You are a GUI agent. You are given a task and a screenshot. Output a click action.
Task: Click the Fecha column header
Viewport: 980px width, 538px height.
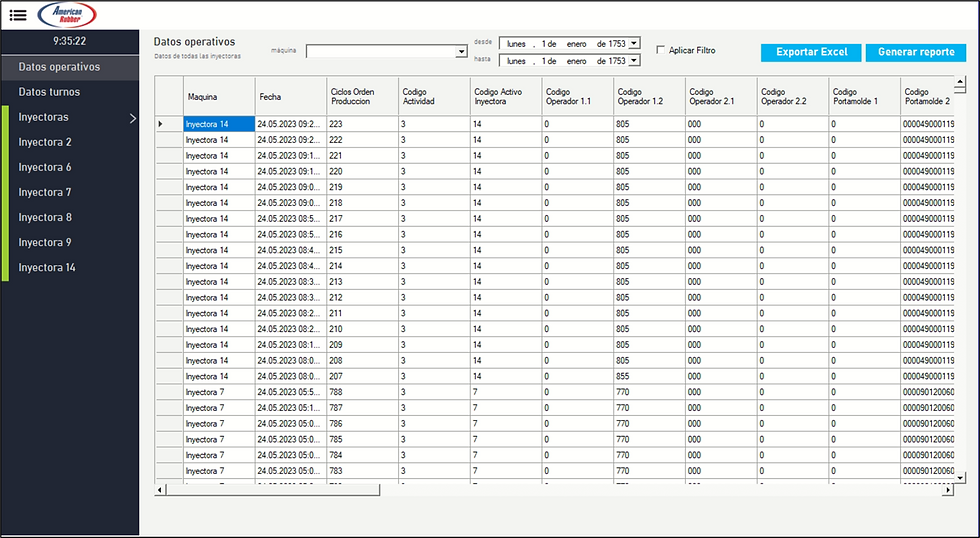[x=291, y=97]
